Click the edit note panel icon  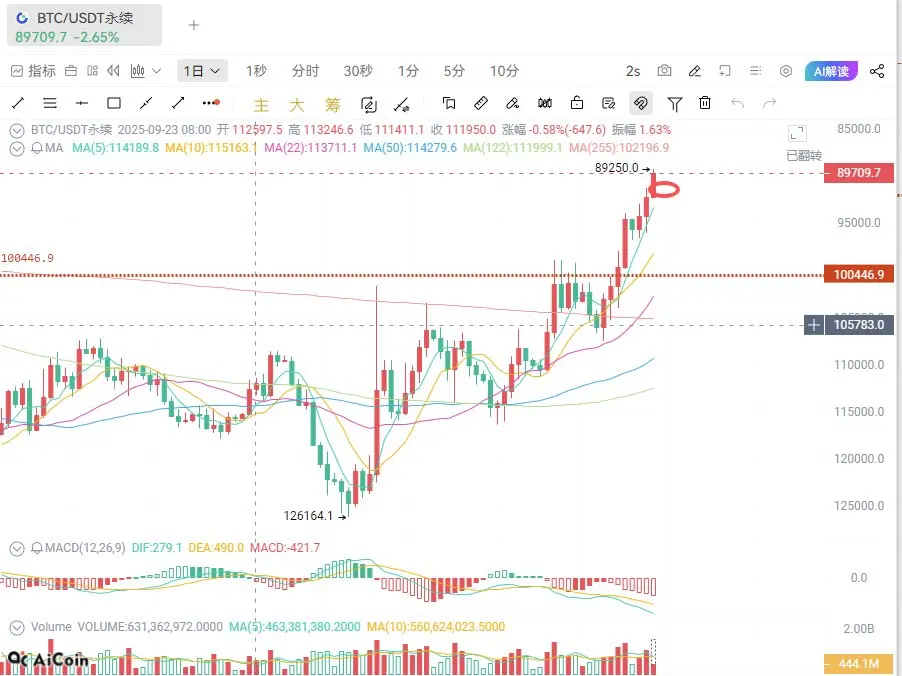[609, 103]
